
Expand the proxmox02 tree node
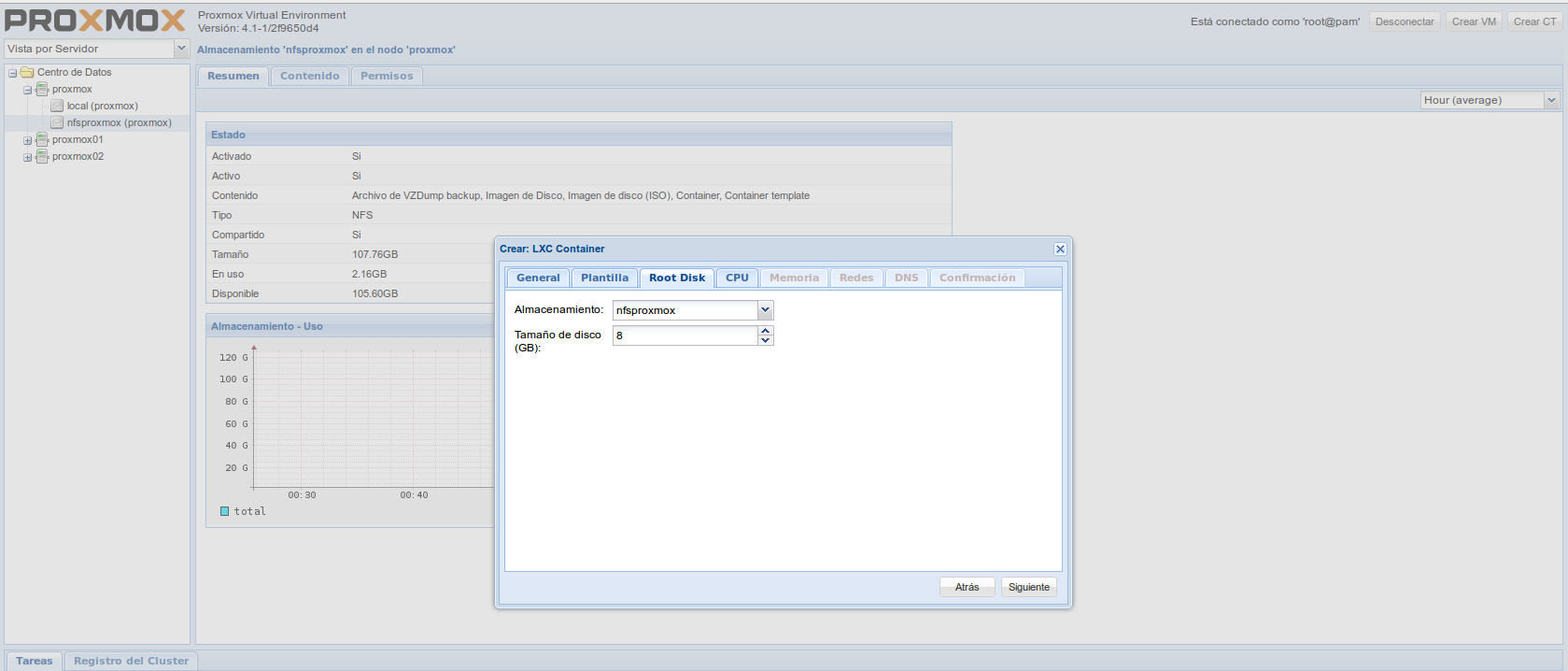click(28, 158)
